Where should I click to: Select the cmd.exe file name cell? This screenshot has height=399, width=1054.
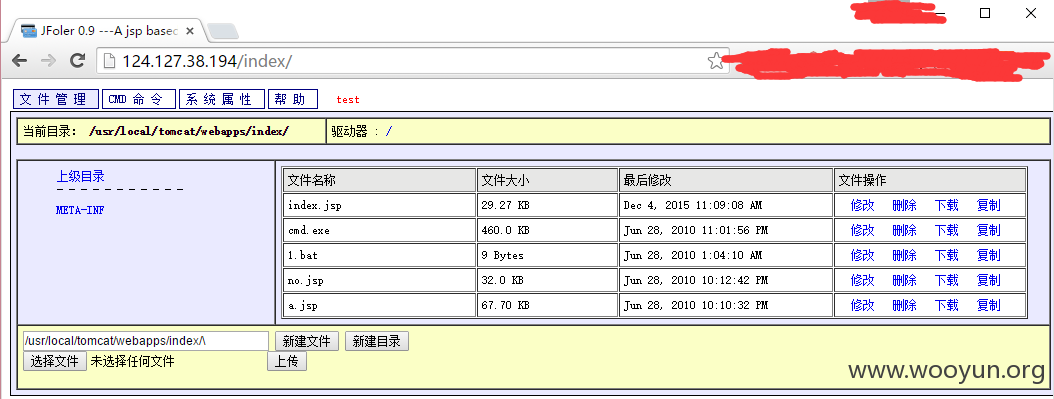coord(379,230)
